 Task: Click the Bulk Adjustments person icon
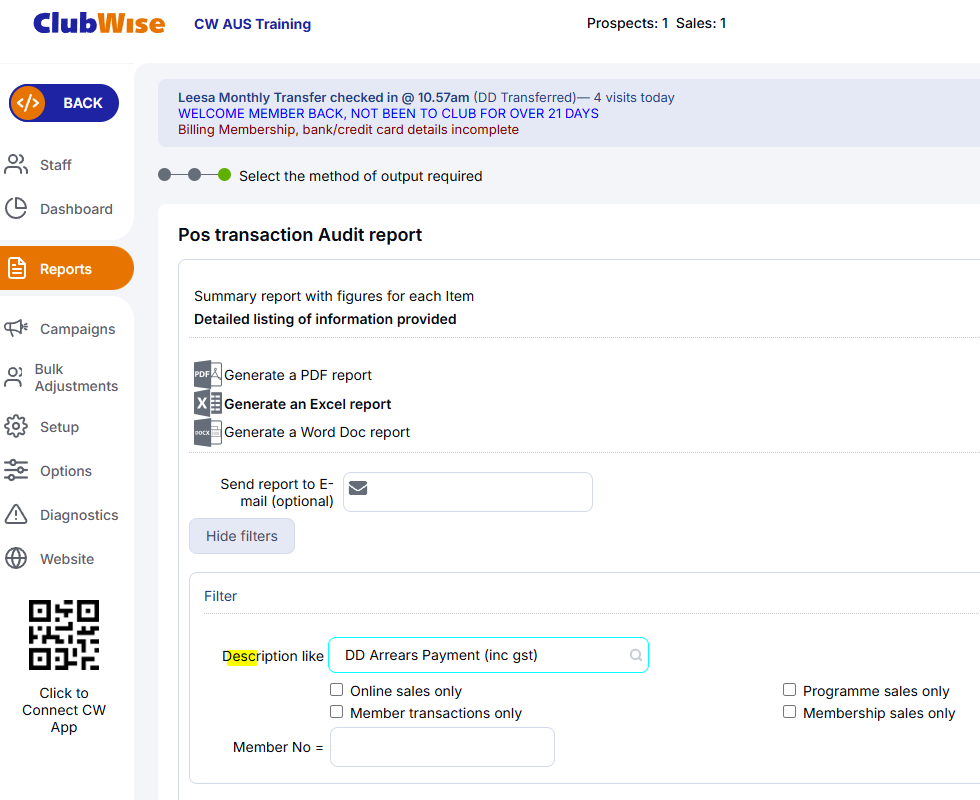click(14, 377)
